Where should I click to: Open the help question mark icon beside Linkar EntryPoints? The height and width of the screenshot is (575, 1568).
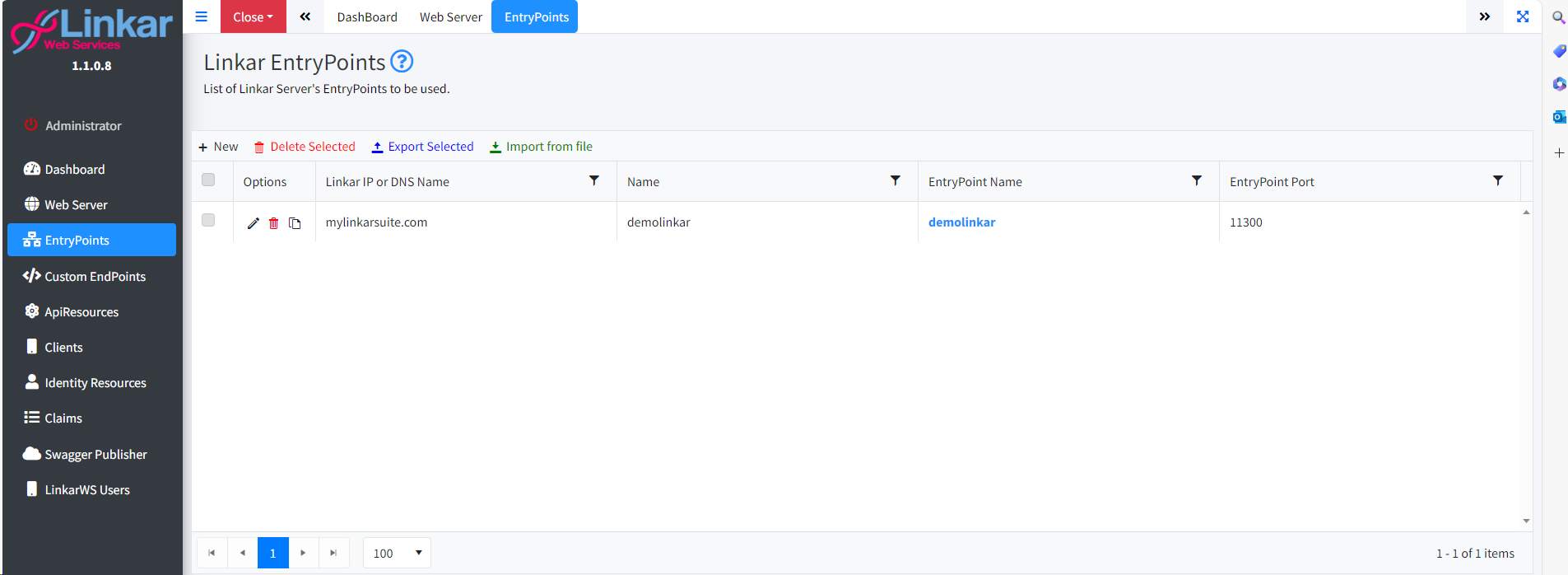pyautogui.click(x=402, y=62)
